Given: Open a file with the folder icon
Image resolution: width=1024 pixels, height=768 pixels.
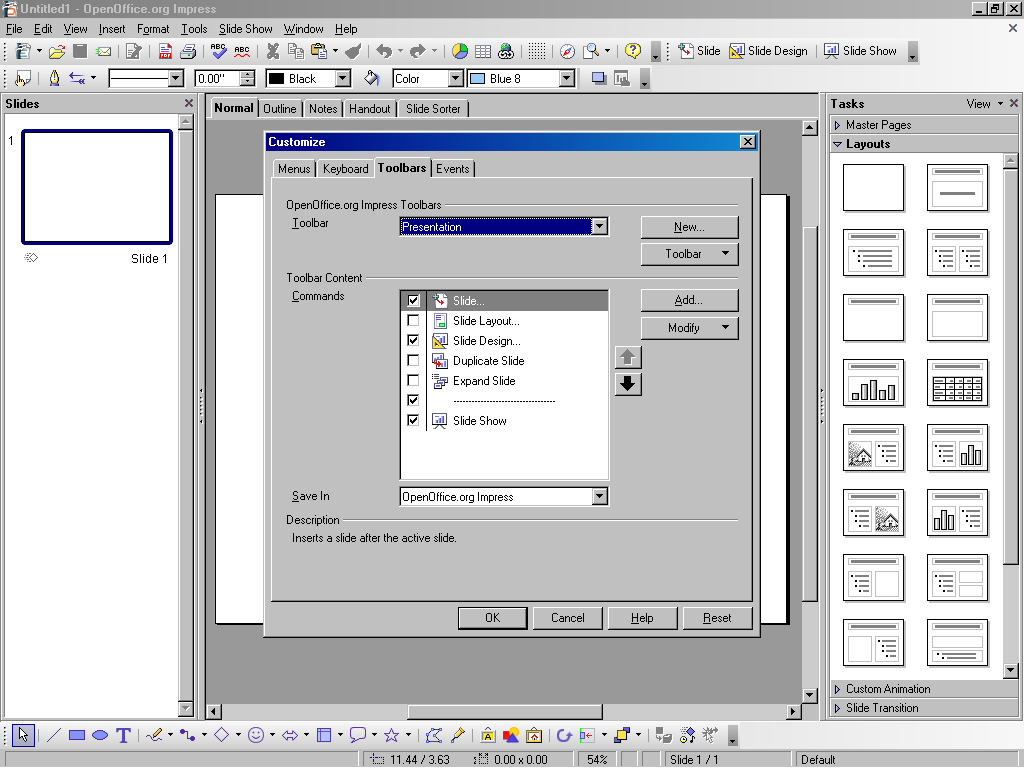Looking at the screenshot, I should tap(57, 51).
